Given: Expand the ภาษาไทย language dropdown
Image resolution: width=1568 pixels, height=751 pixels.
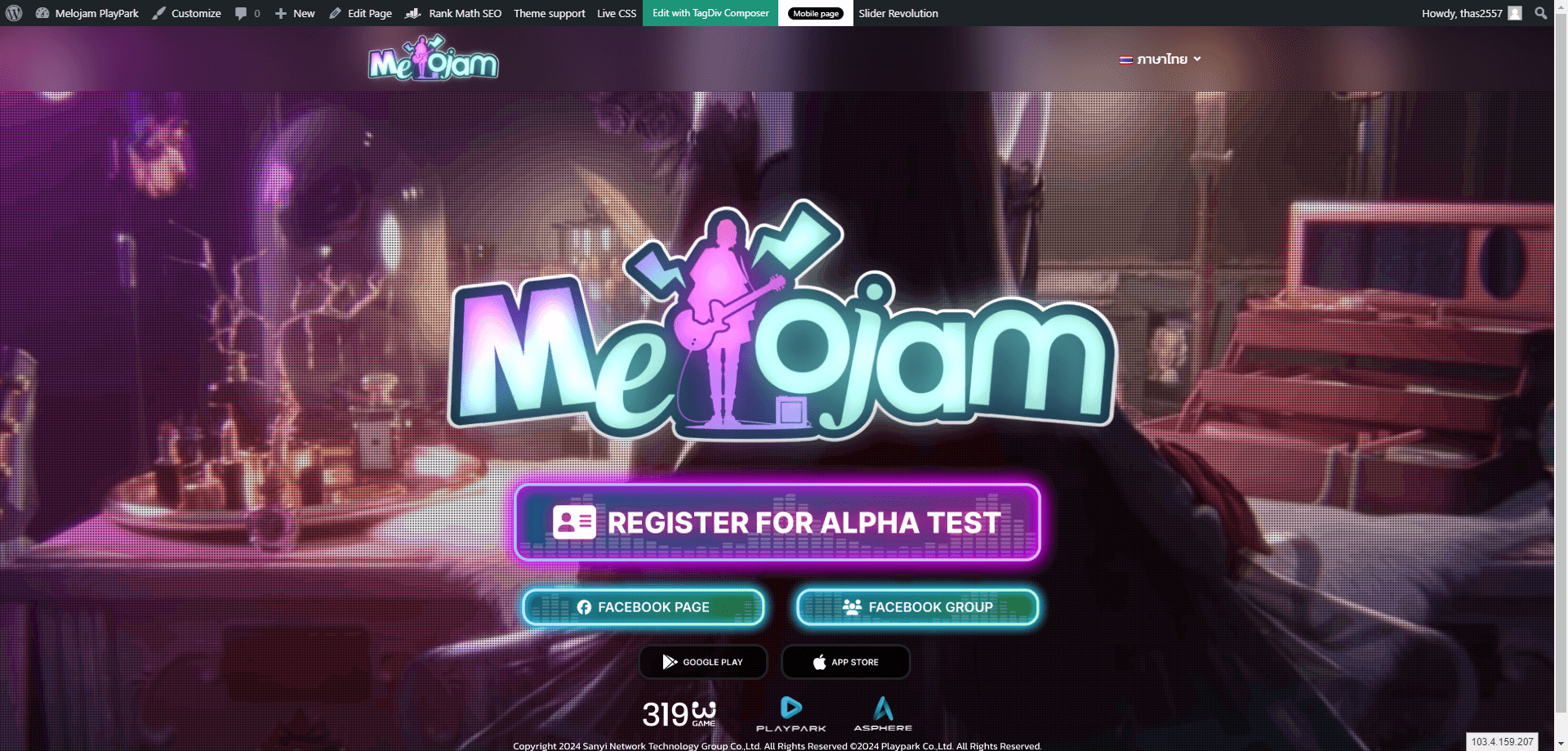Looking at the screenshot, I should pyautogui.click(x=1160, y=59).
